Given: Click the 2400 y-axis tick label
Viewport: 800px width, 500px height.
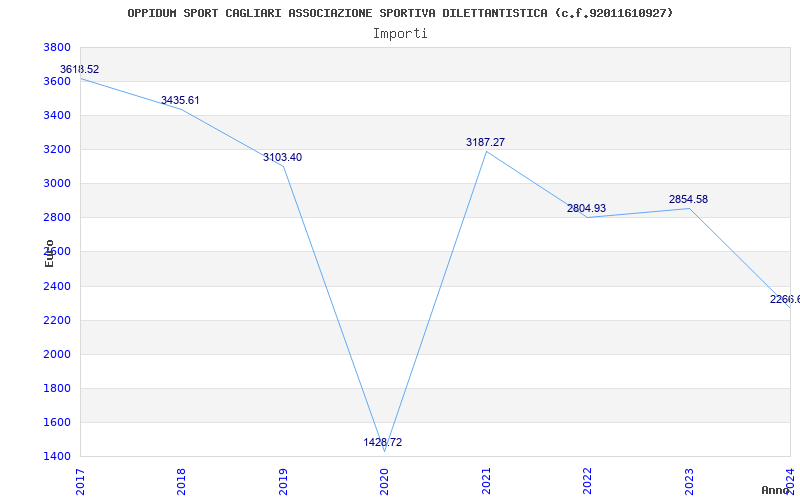Looking at the screenshot, I should coord(56,286).
